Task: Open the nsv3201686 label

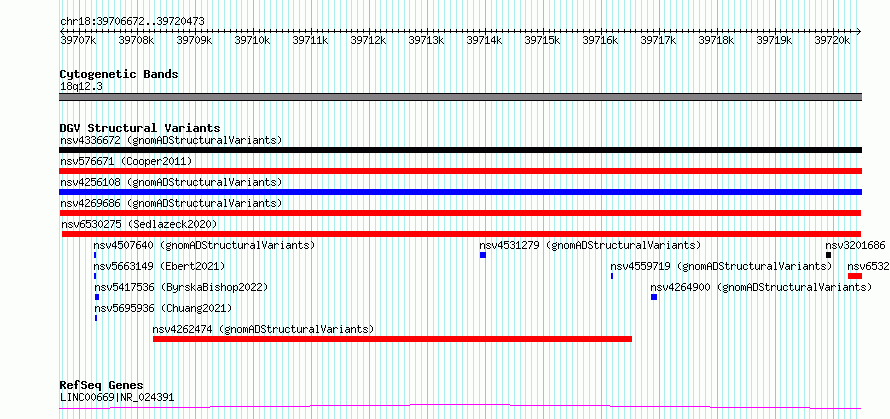Action: (x=855, y=245)
